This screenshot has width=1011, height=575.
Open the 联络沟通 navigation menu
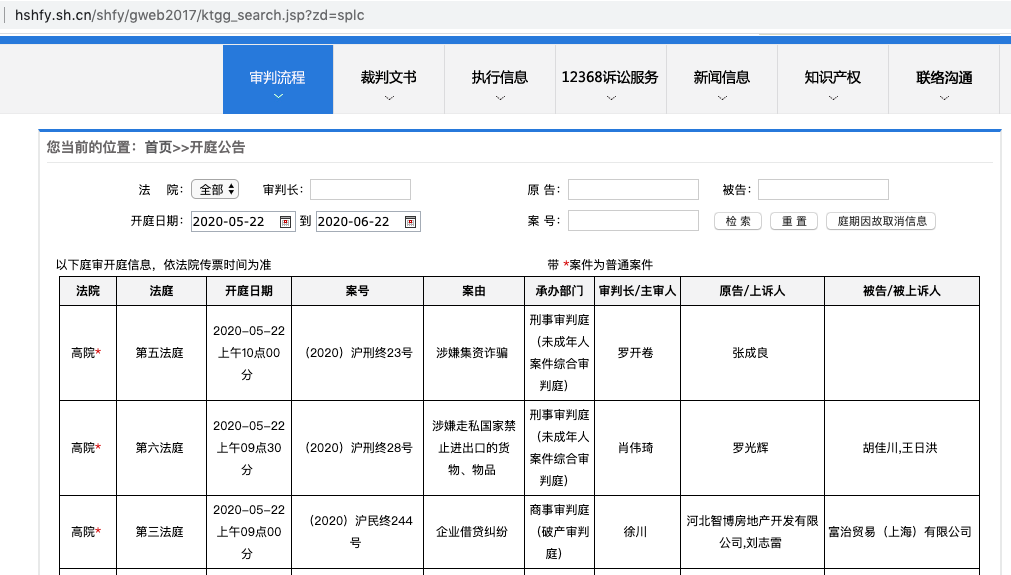pos(944,79)
